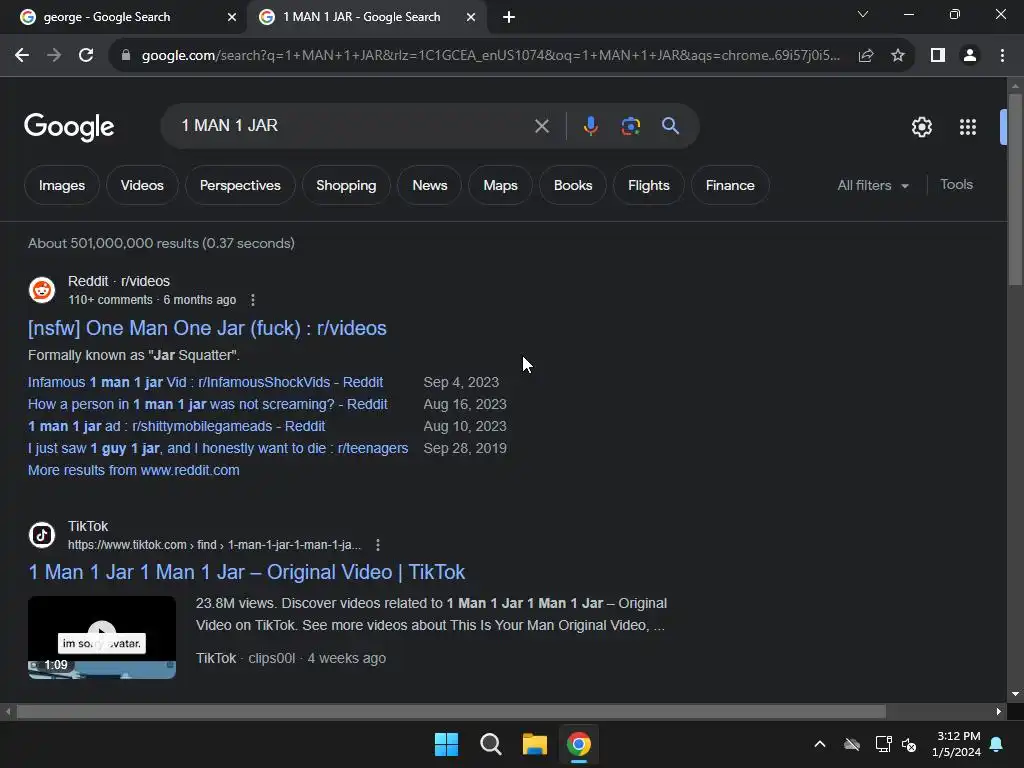1024x768 pixels.
Task: Open the tab search chevron
Action: 863,14
